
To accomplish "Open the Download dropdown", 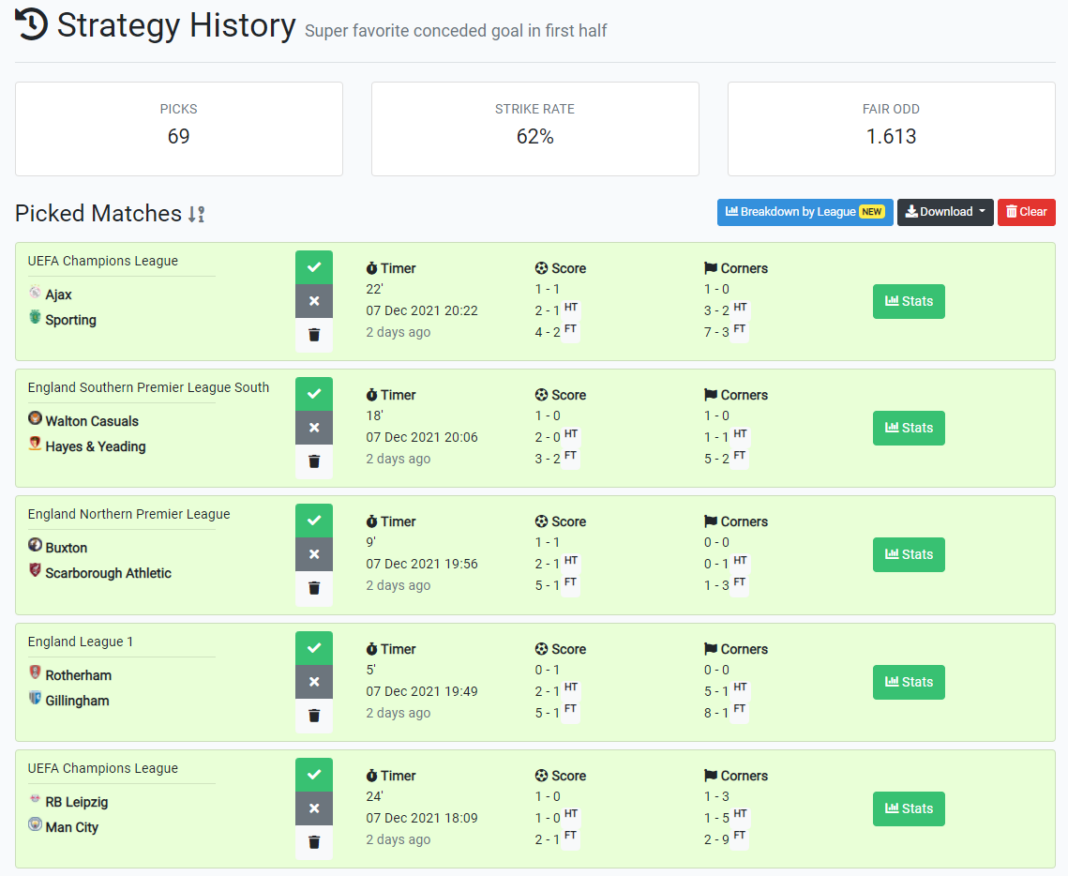I will click(x=944, y=211).
